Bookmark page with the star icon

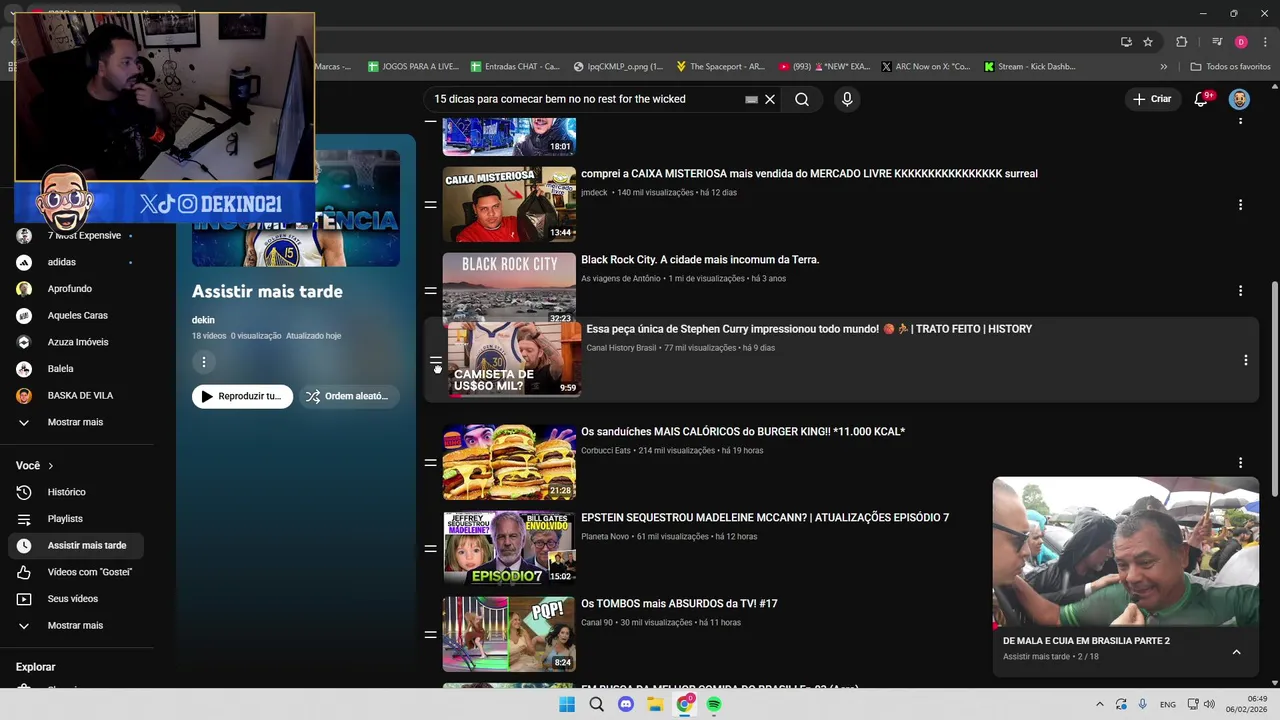pyautogui.click(x=1148, y=42)
